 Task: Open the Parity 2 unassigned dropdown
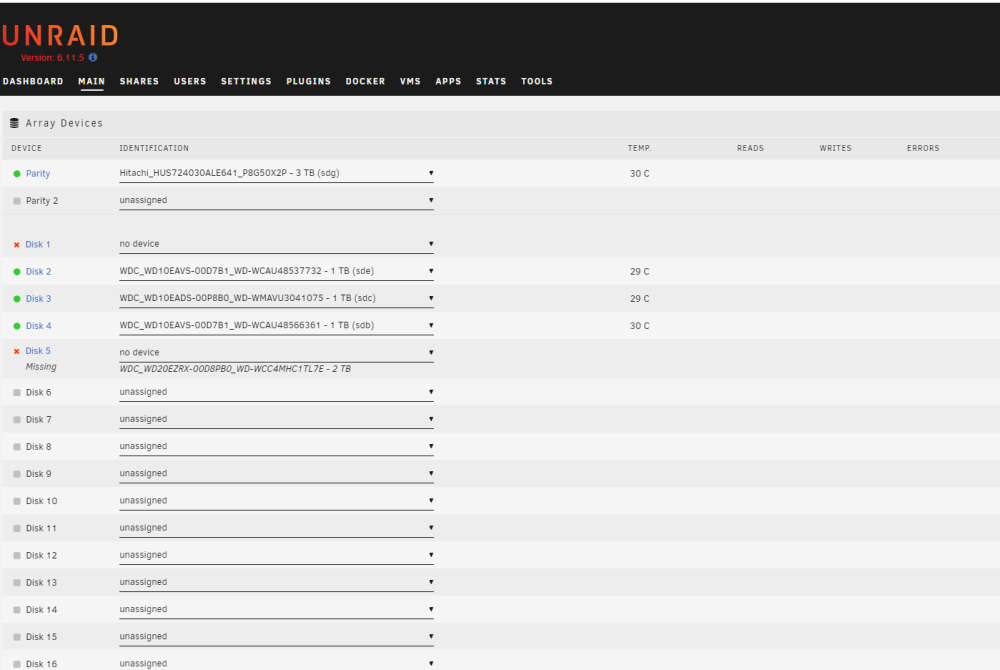(x=276, y=201)
